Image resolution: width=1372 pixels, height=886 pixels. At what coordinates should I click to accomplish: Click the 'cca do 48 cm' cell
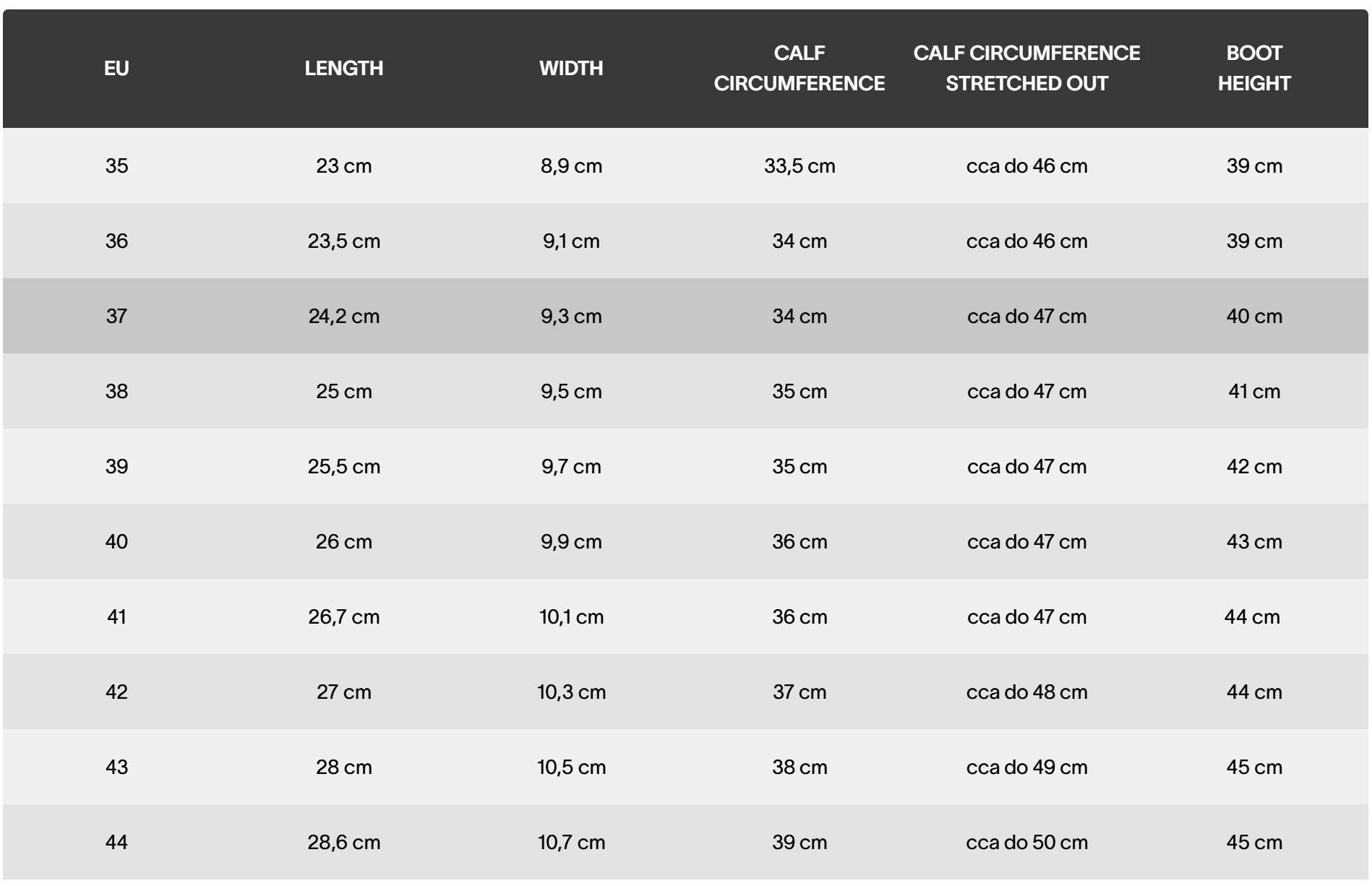point(1026,692)
